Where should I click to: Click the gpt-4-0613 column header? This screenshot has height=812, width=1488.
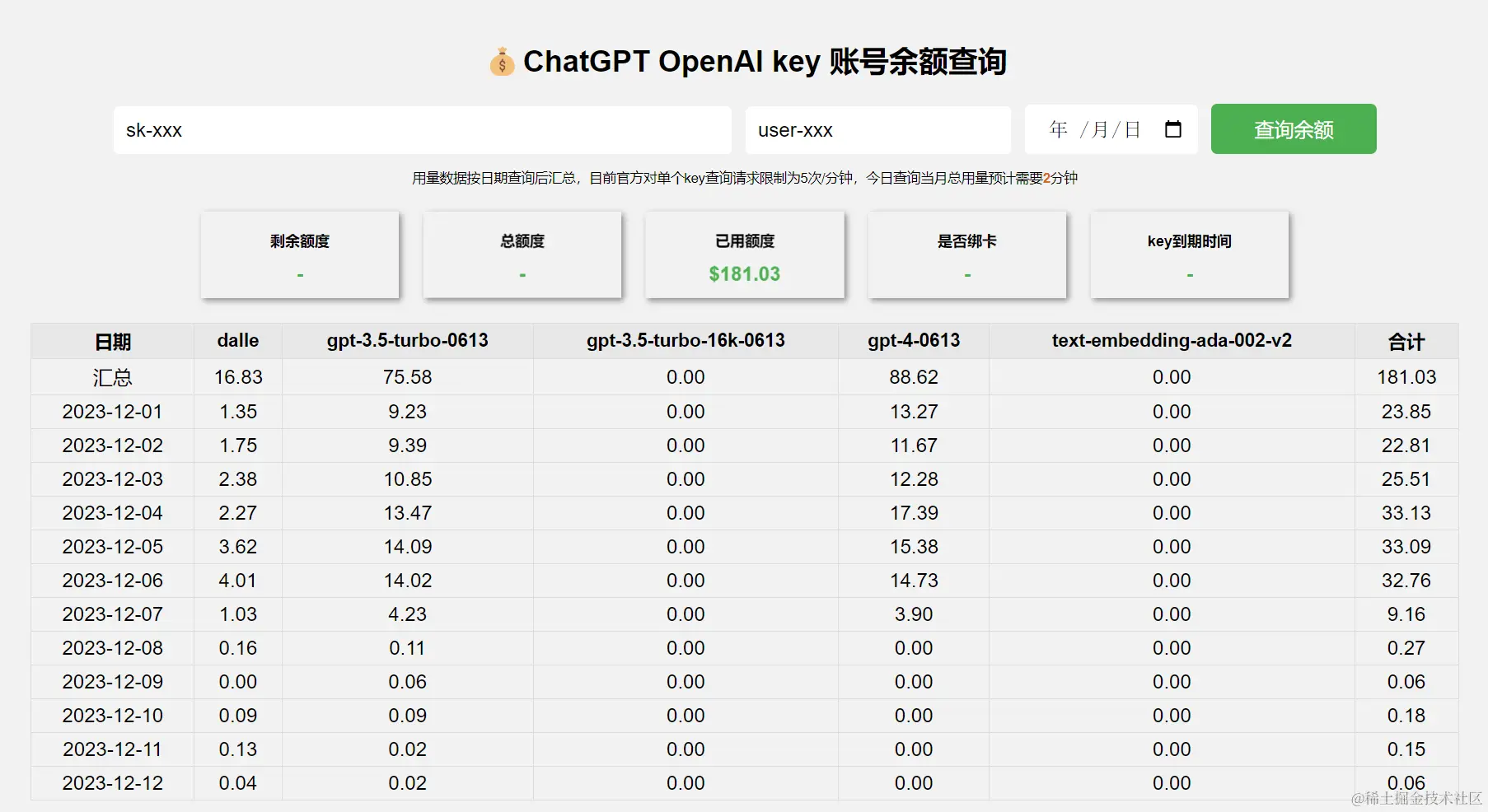click(914, 341)
